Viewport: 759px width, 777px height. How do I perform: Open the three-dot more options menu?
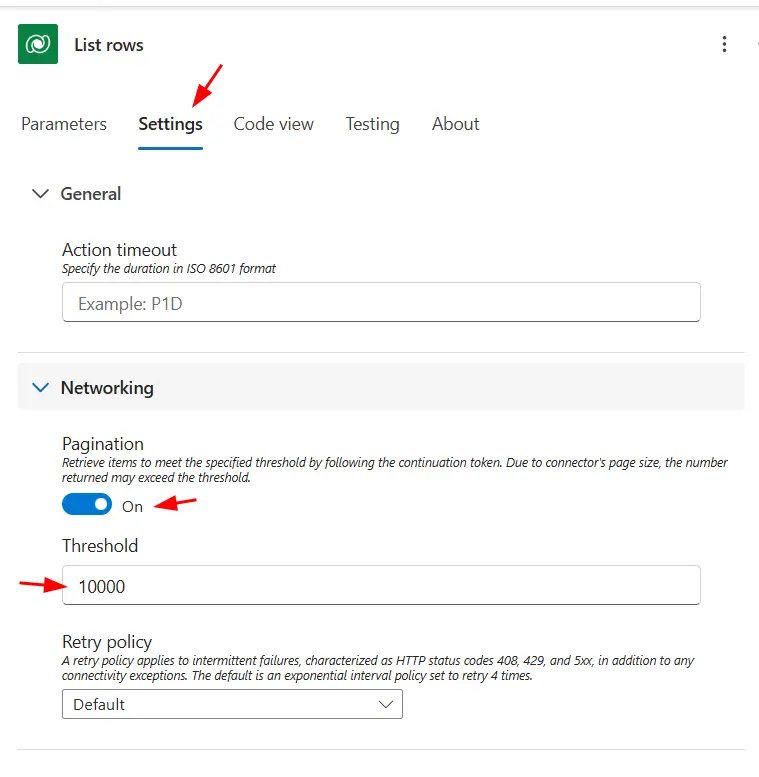coord(724,44)
